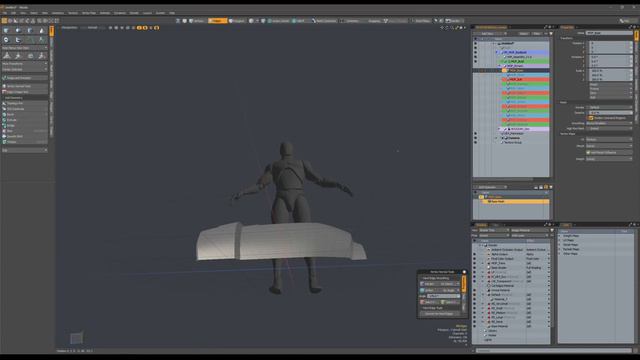Screen dimensions: 640x360
Task: Click the Perspective viewport label
Action: coord(69,28)
